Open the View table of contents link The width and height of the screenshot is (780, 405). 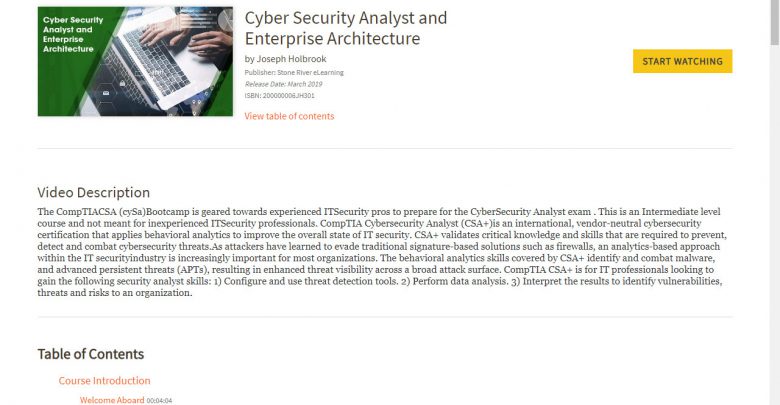[289, 116]
